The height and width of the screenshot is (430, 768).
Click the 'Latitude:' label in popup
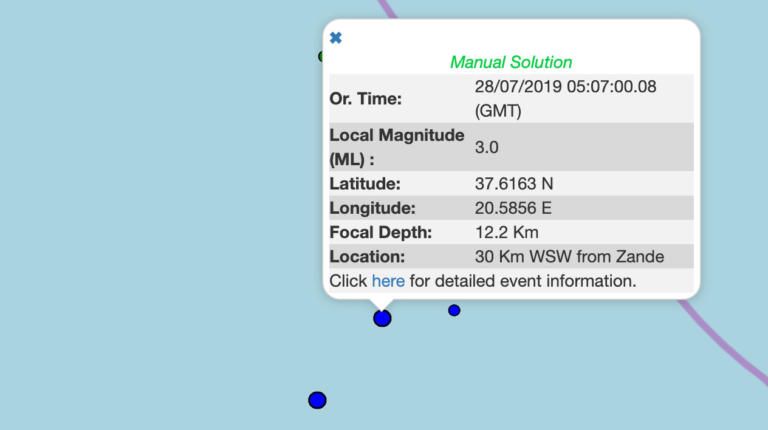pos(364,184)
